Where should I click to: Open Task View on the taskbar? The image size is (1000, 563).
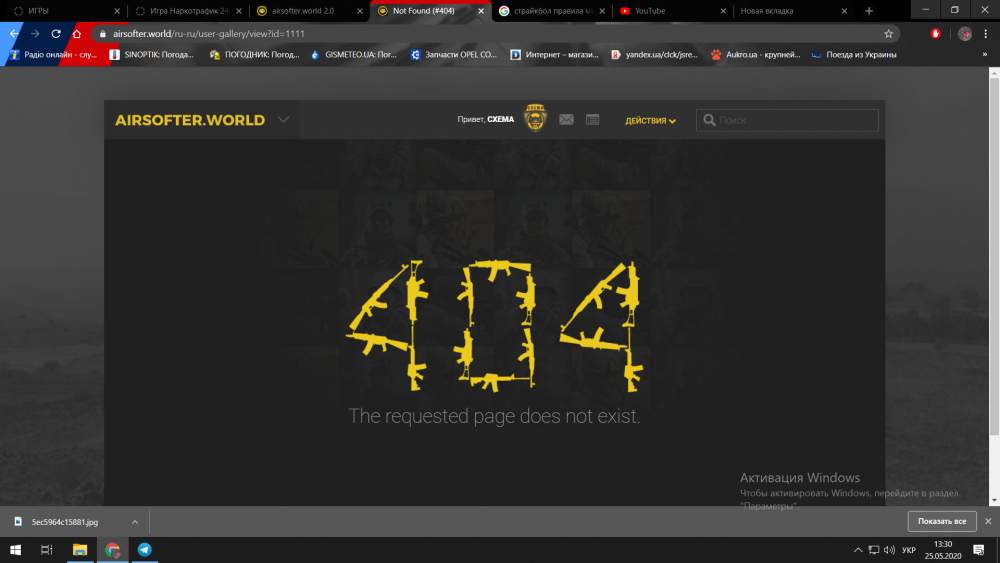pos(47,550)
